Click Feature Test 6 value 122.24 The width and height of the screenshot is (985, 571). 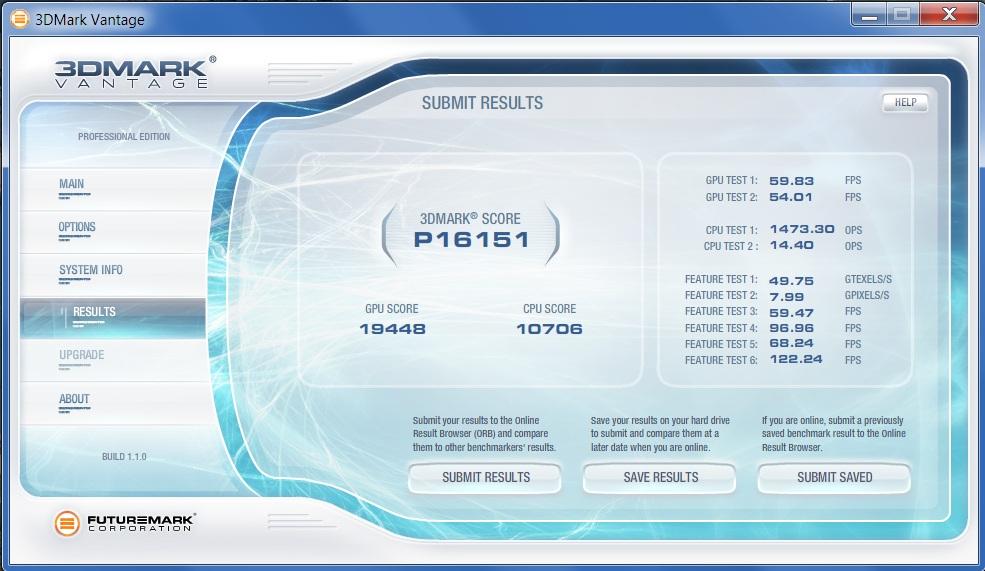click(796, 359)
